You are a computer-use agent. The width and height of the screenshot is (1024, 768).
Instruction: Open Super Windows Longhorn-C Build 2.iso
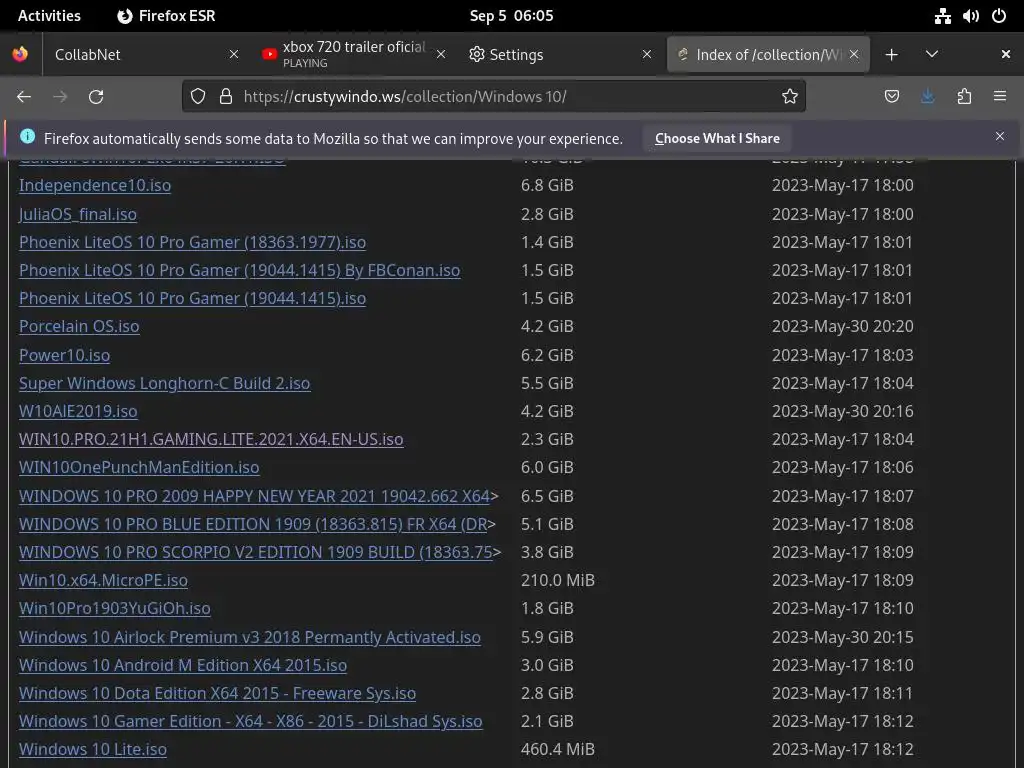coord(165,383)
